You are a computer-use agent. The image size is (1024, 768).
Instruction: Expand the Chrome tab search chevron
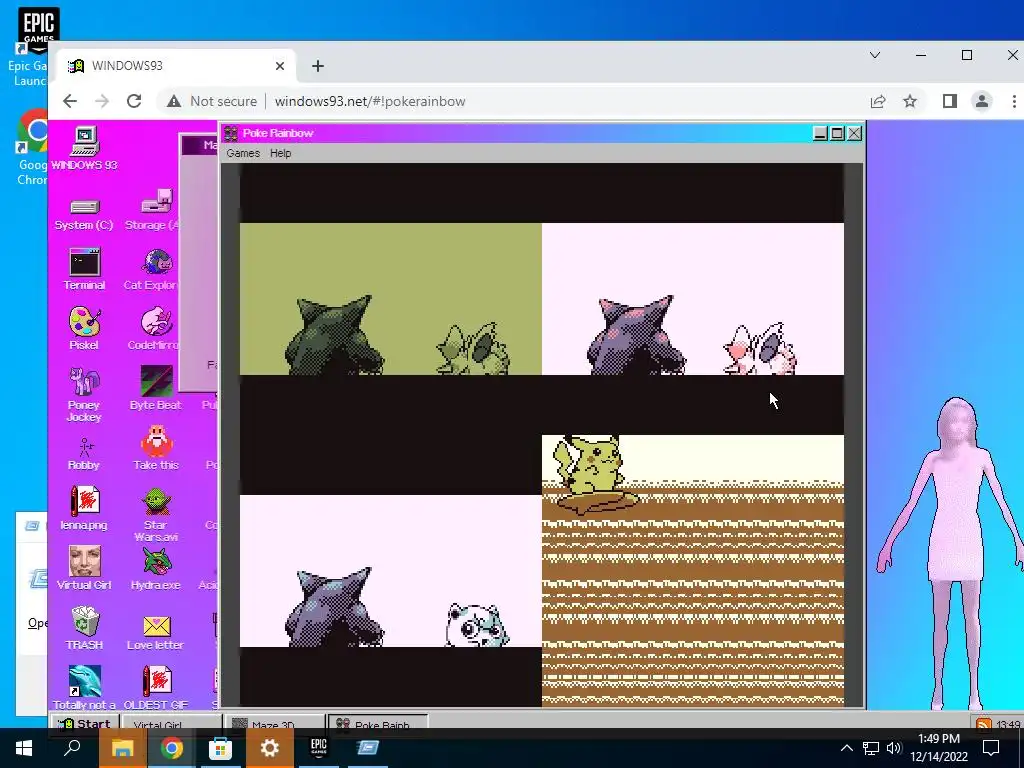coord(874,56)
